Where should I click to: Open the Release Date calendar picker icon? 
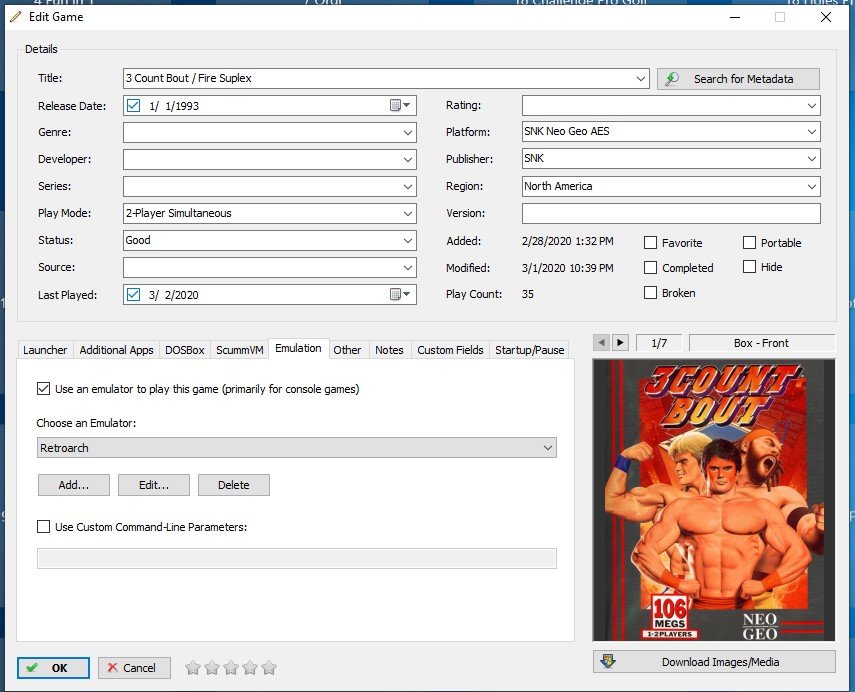pyautogui.click(x=400, y=105)
